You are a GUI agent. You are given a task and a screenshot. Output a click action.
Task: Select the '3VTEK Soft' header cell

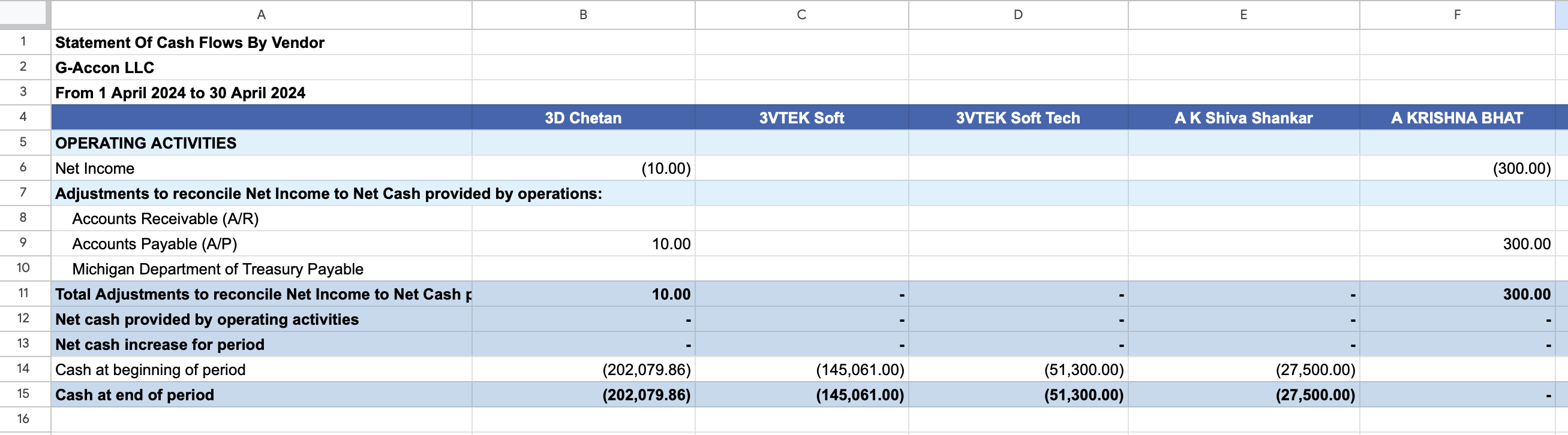[x=801, y=117]
